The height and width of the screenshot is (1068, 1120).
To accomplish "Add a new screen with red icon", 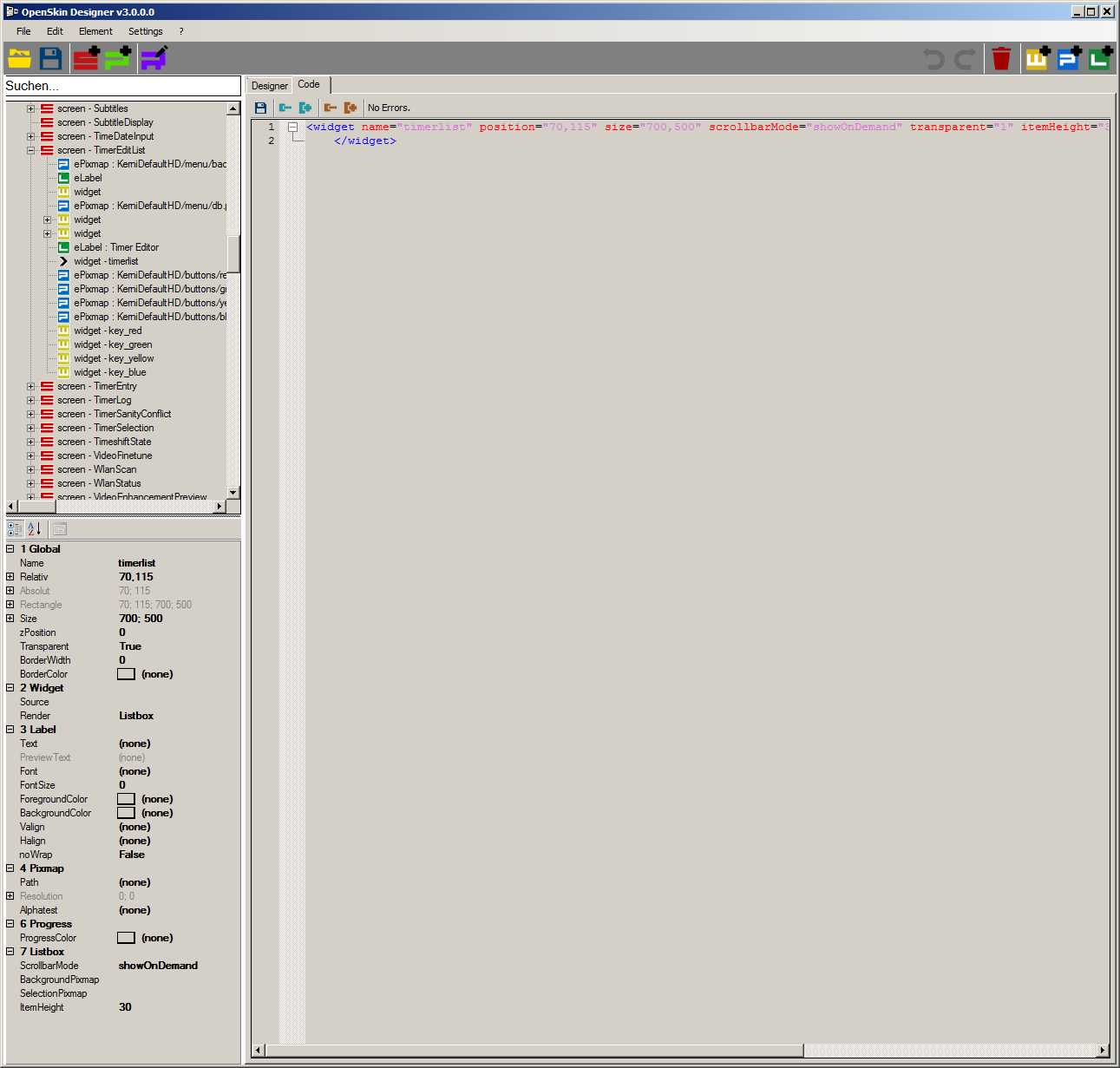I will 86,58.
